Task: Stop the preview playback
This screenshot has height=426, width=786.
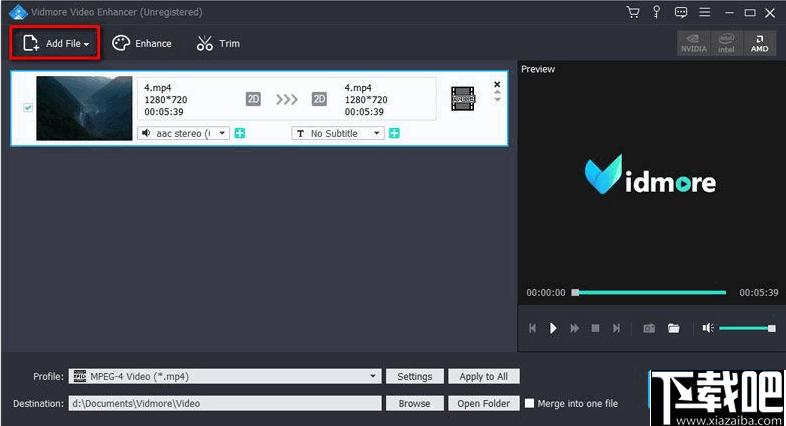Action: tap(596, 328)
